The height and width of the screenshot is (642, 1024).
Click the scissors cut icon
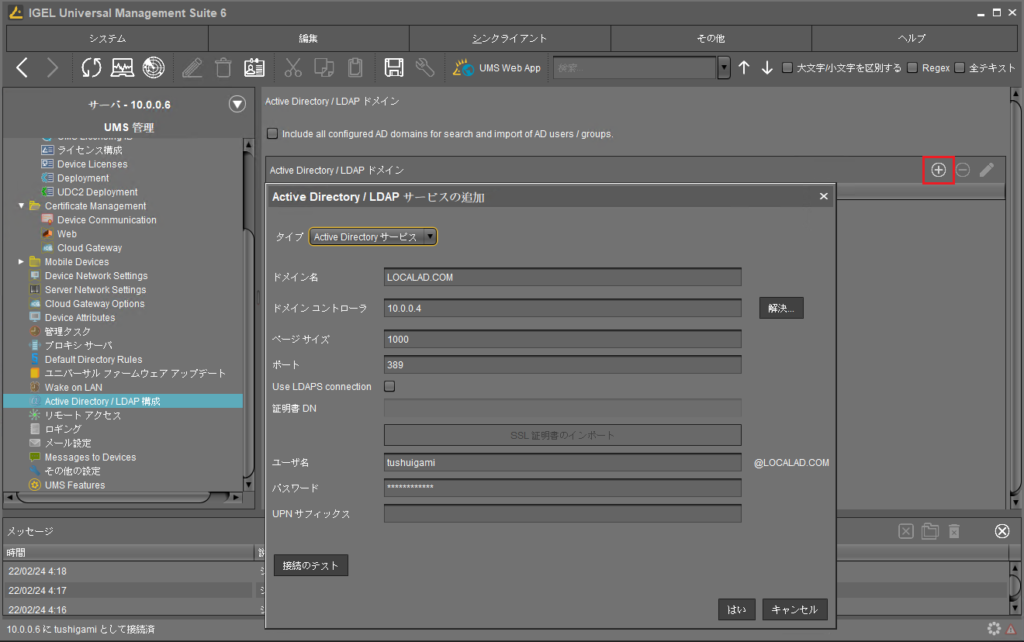293,67
